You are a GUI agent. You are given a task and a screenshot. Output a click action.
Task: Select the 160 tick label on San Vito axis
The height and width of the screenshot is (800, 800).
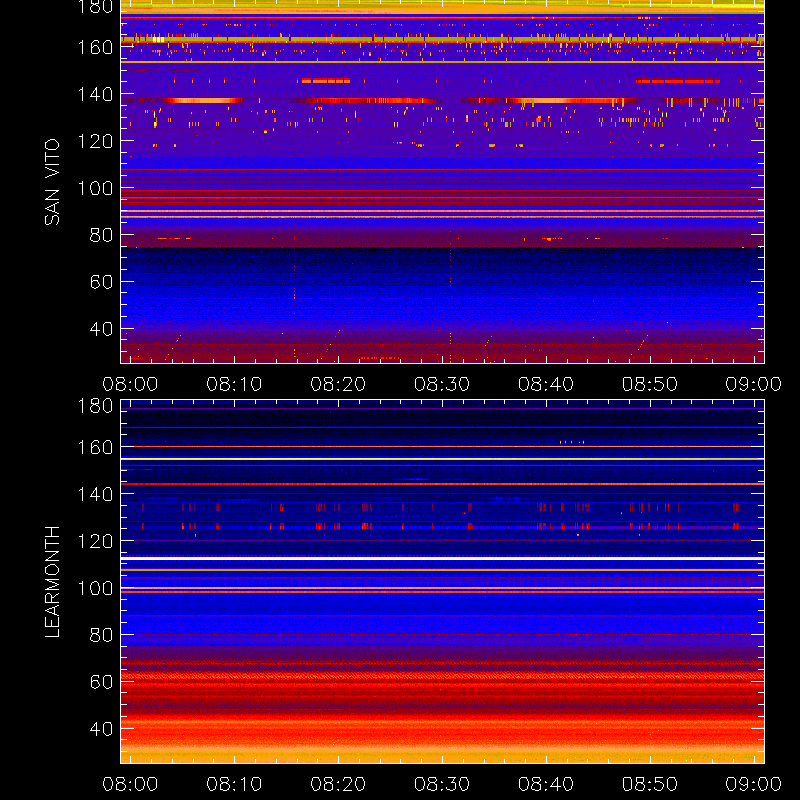coord(95,47)
